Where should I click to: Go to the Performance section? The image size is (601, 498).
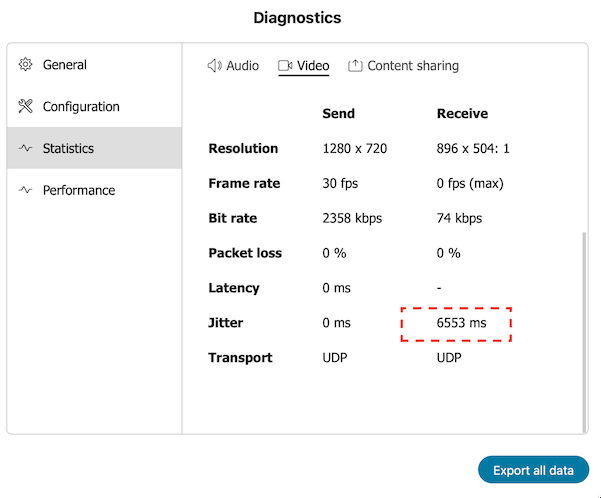pyautogui.click(x=78, y=191)
